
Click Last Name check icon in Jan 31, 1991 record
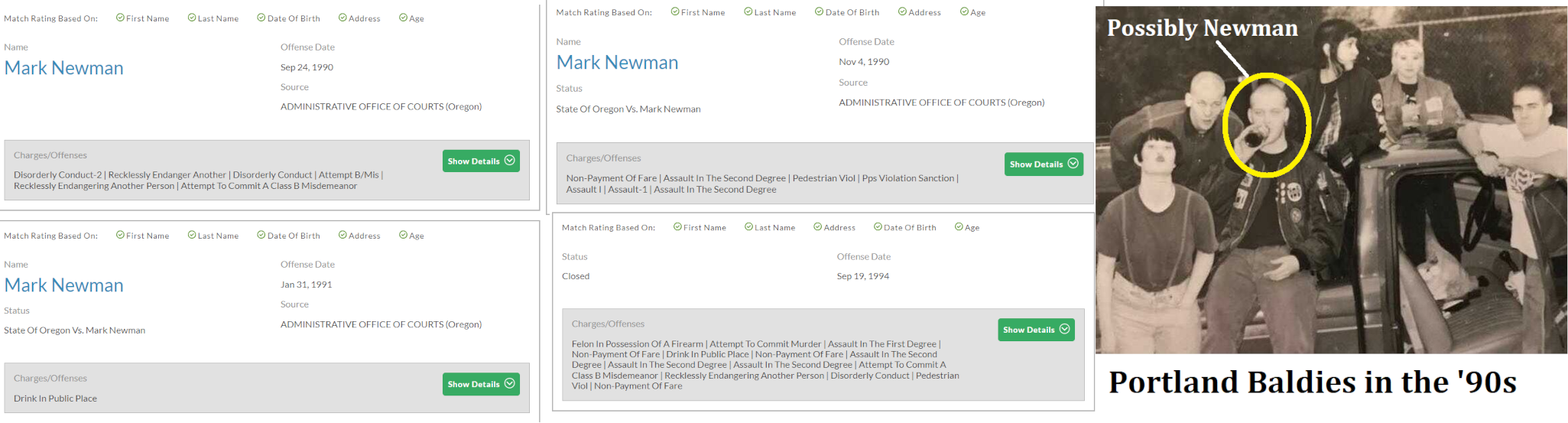coord(192,236)
